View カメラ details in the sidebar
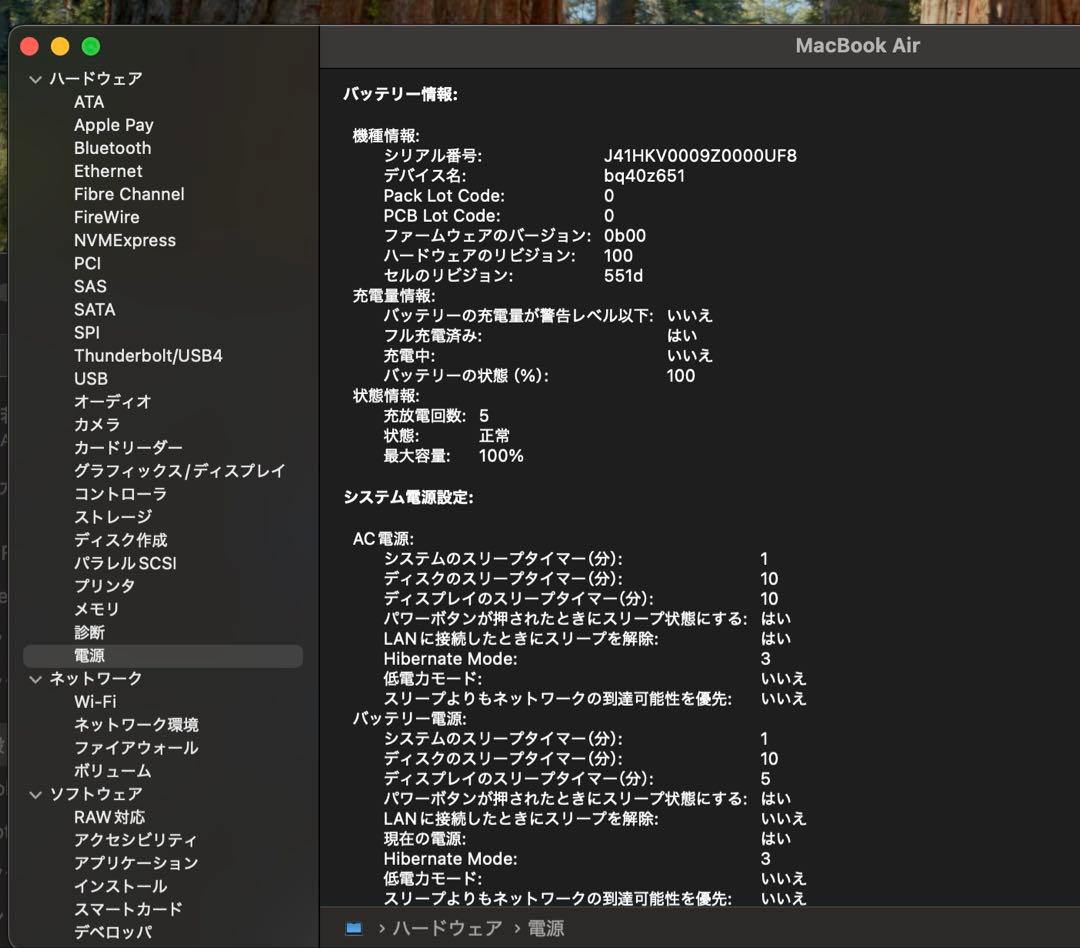The image size is (1080, 948). pyautogui.click(x=96, y=425)
